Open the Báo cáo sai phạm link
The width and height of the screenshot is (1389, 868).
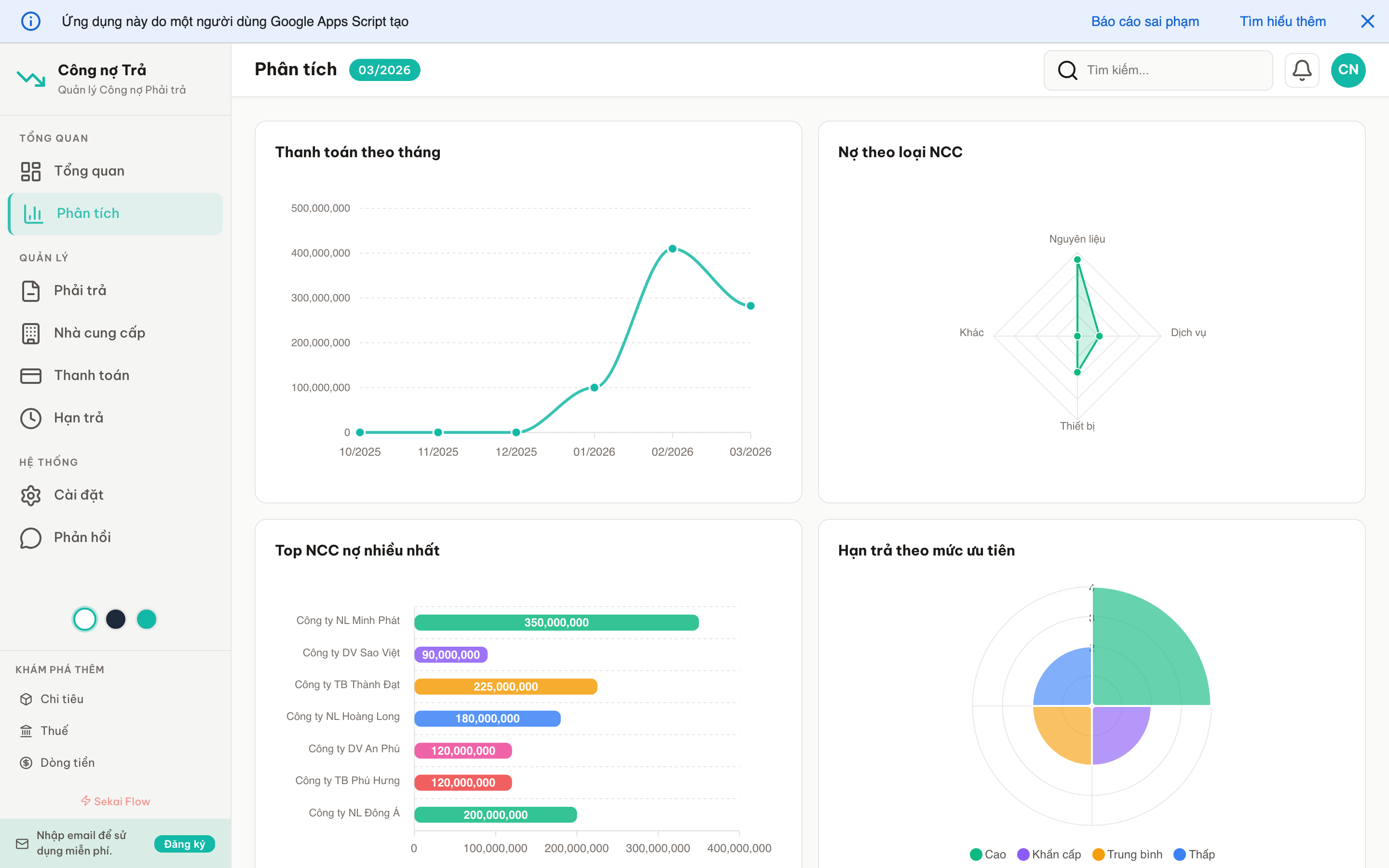tap(1144, 21)
